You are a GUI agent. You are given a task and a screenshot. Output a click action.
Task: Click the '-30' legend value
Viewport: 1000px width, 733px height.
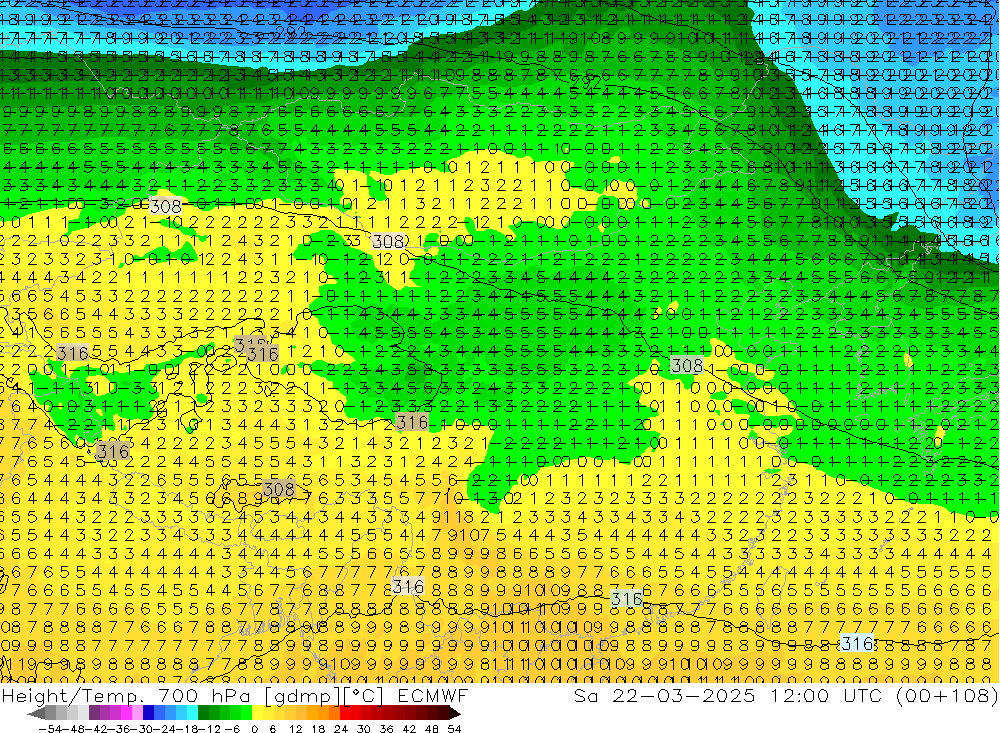142,729
